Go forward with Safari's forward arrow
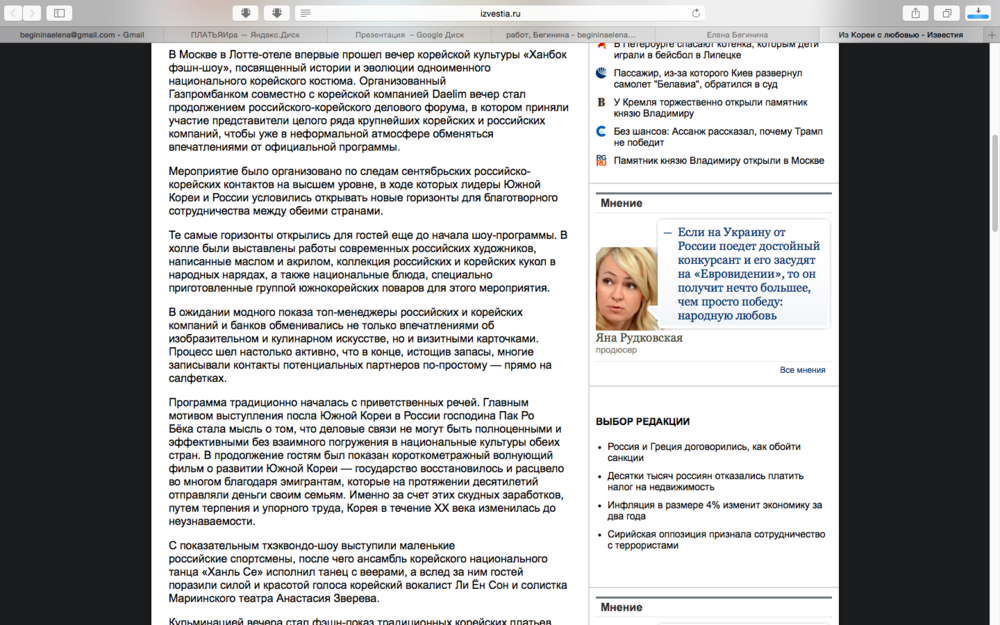Image resolution: width=1000 pixels, height=625 pixels. point(32,13)
